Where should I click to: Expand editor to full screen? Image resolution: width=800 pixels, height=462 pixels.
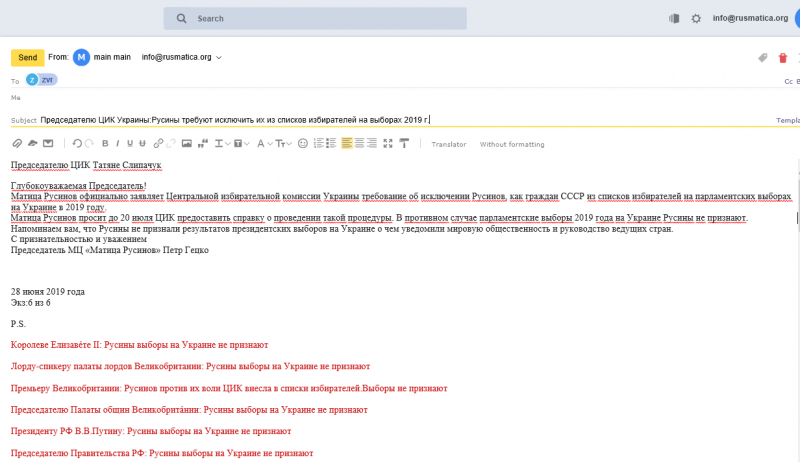click(388, 143)
